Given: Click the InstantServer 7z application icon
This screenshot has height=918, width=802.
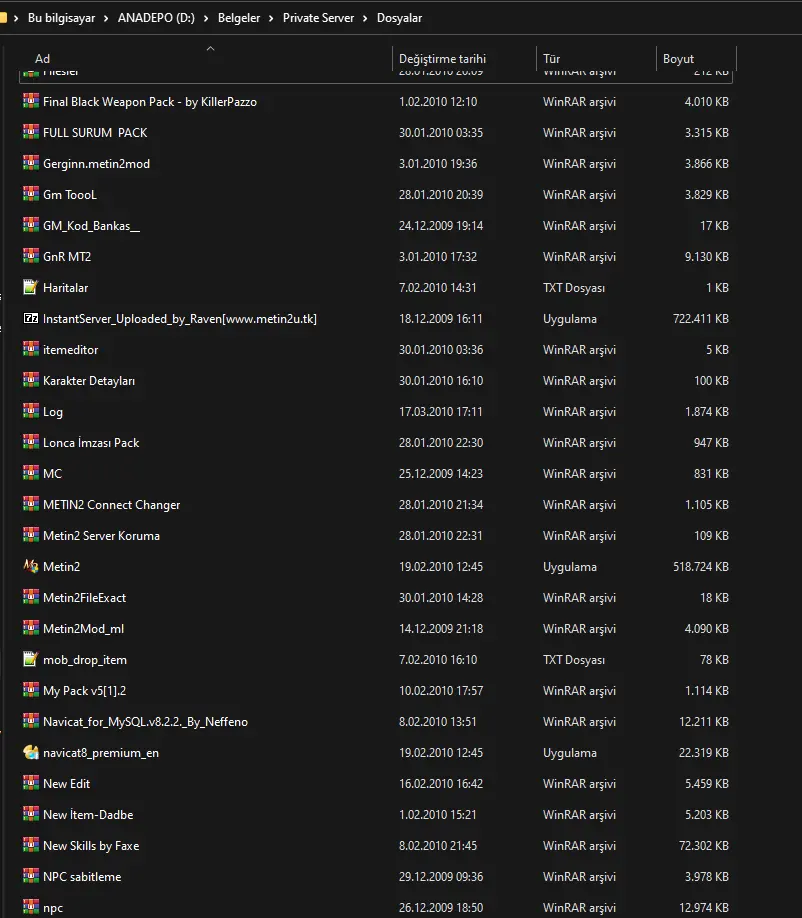Looking at the screenshot, I should 31,318.
